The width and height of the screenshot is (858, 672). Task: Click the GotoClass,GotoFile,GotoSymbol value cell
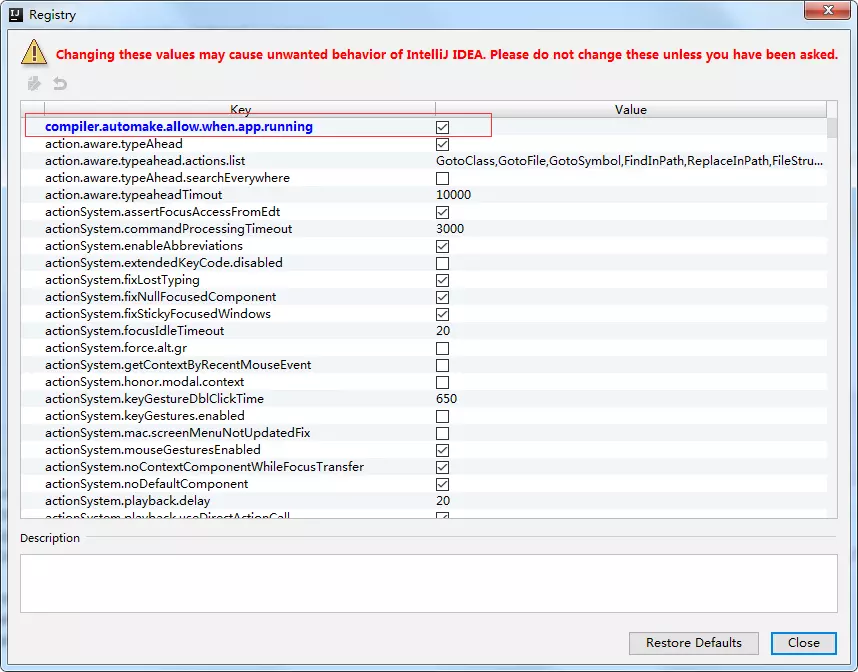tap(629, 161)
